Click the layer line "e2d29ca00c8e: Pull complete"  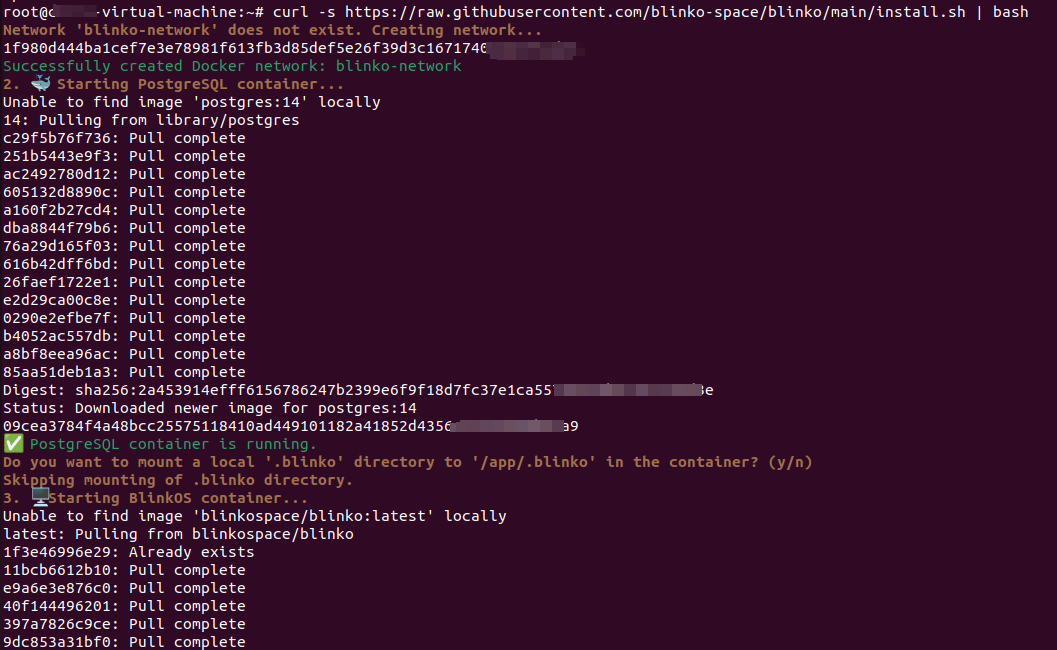pos(124,300)
